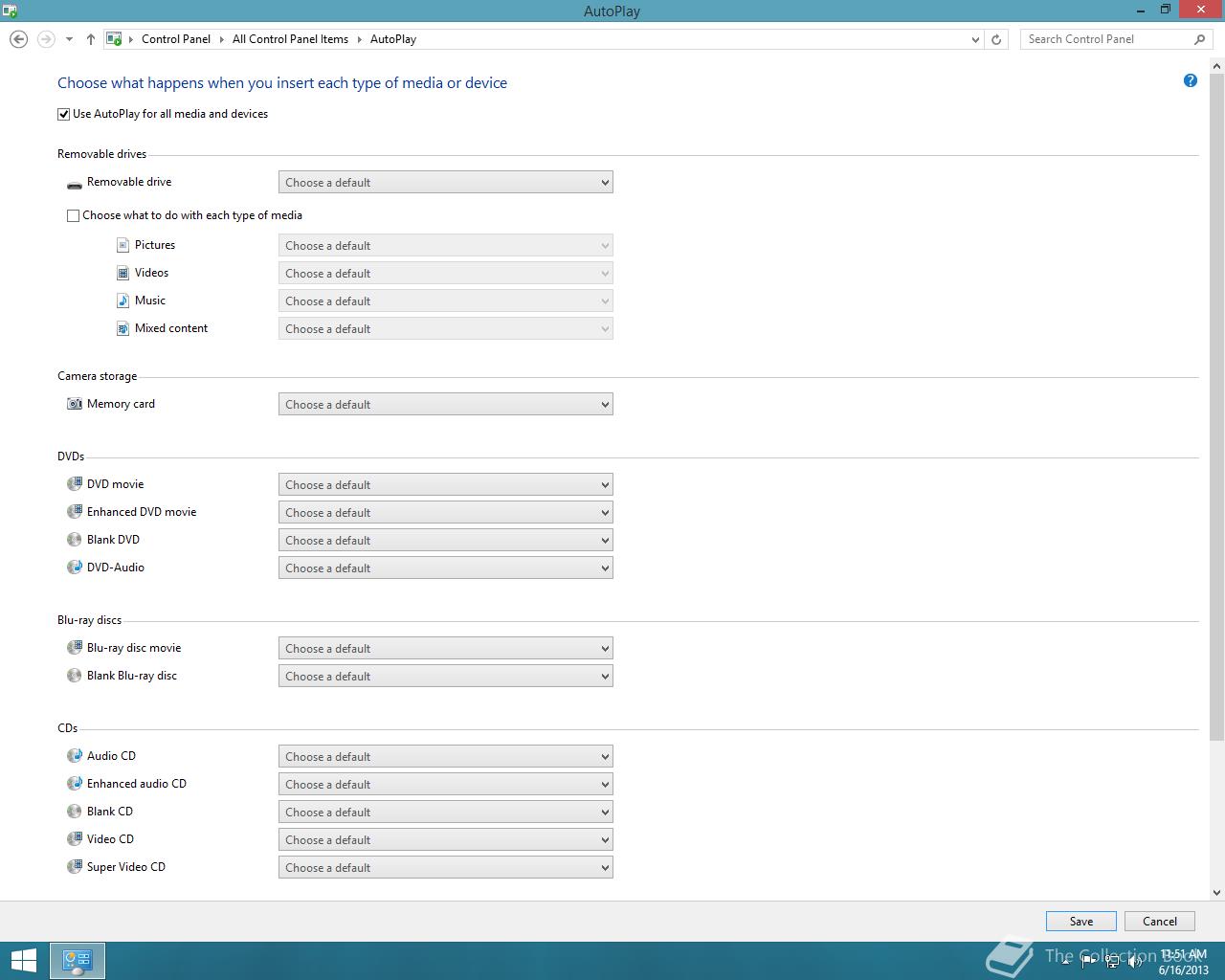The height and width of the screenshot is (980, 1225).
Task: Open the Audio CD default dropdown
Action: pyautogui.click(x=446, y=756)
